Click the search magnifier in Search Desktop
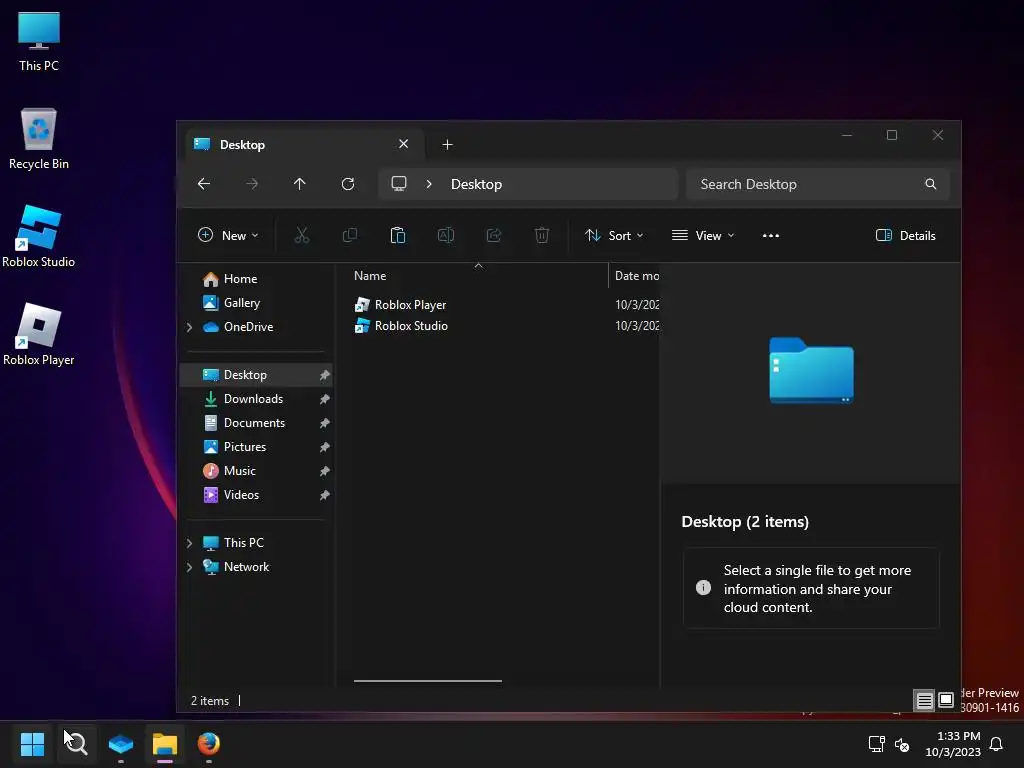This screenshot has width=1024, height=768. pyautogui.click(x=931, y=184)
